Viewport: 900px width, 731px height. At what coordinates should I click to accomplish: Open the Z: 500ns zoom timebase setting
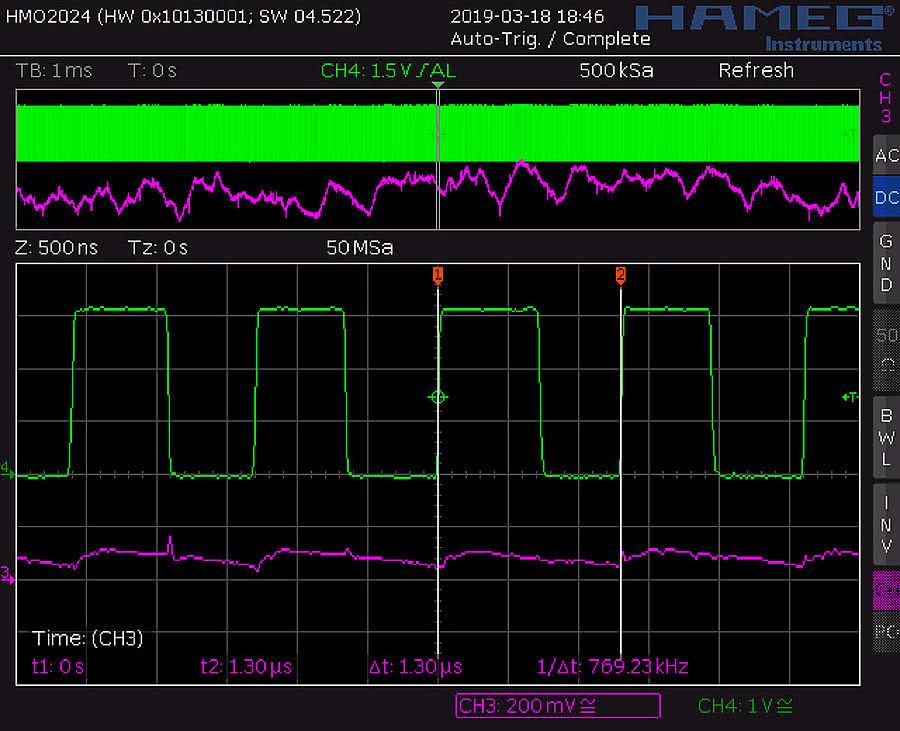coord(56,247)
